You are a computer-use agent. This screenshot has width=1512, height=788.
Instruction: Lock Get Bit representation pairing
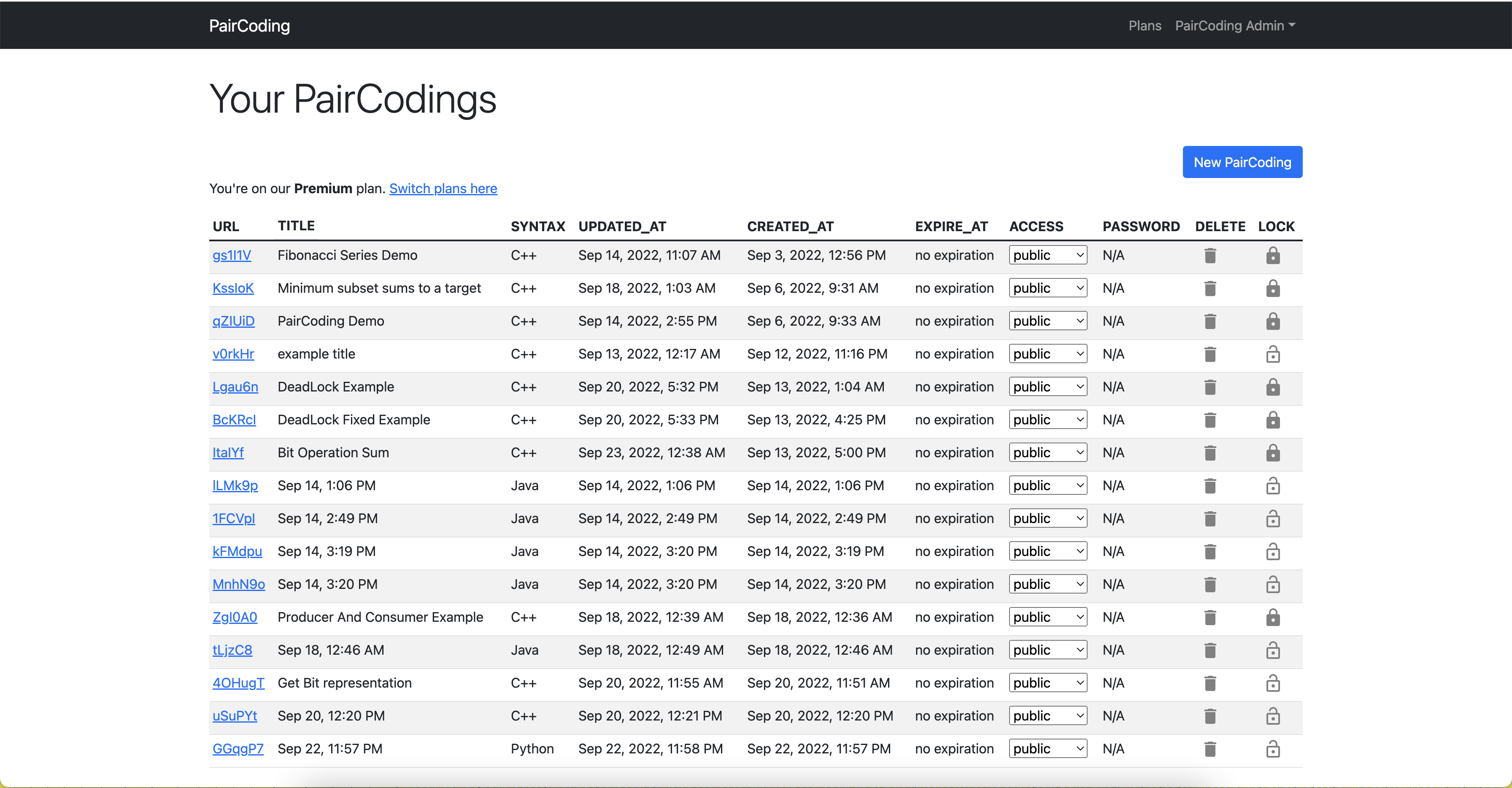pos(1272,683)
